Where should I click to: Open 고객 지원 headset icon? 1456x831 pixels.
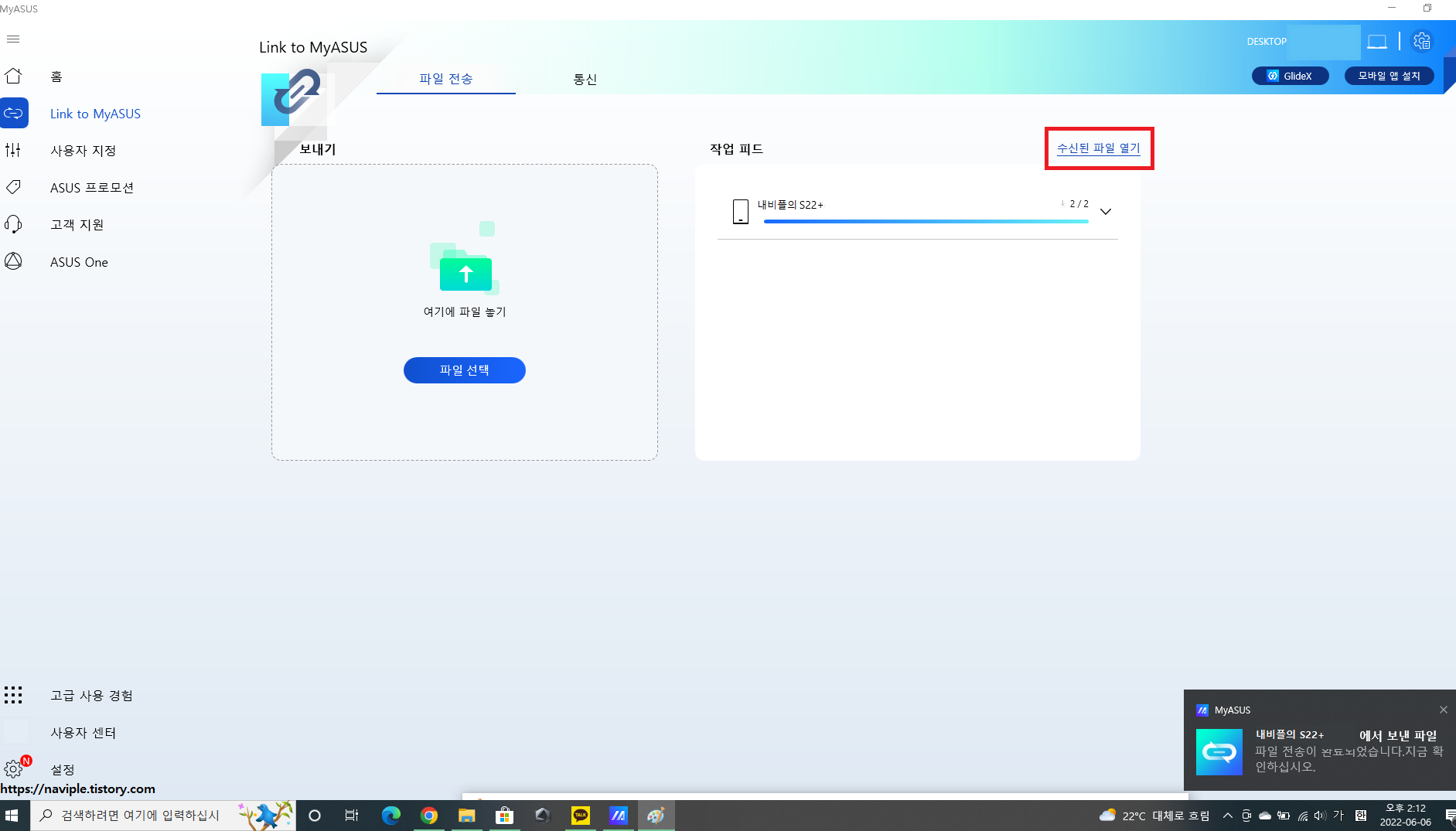pos(13,224)
